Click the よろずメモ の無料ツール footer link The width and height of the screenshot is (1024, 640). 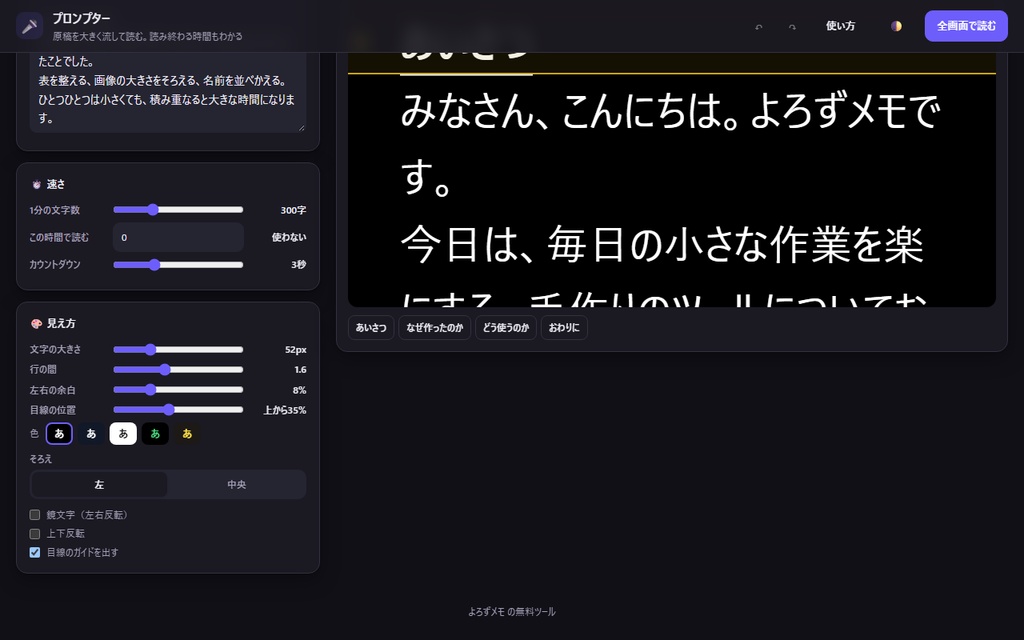(512, 612)
